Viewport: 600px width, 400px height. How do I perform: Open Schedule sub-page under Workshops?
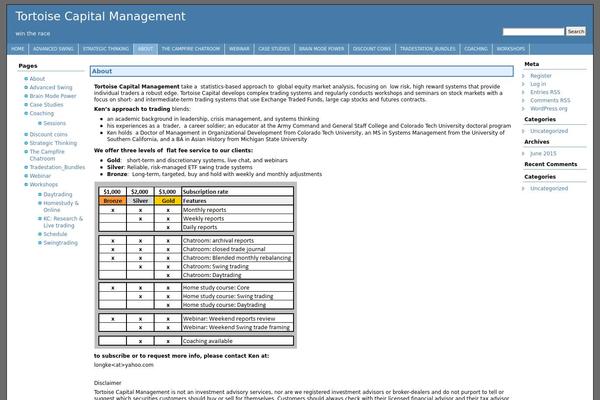pyautogui.click(x=55, y=234)
